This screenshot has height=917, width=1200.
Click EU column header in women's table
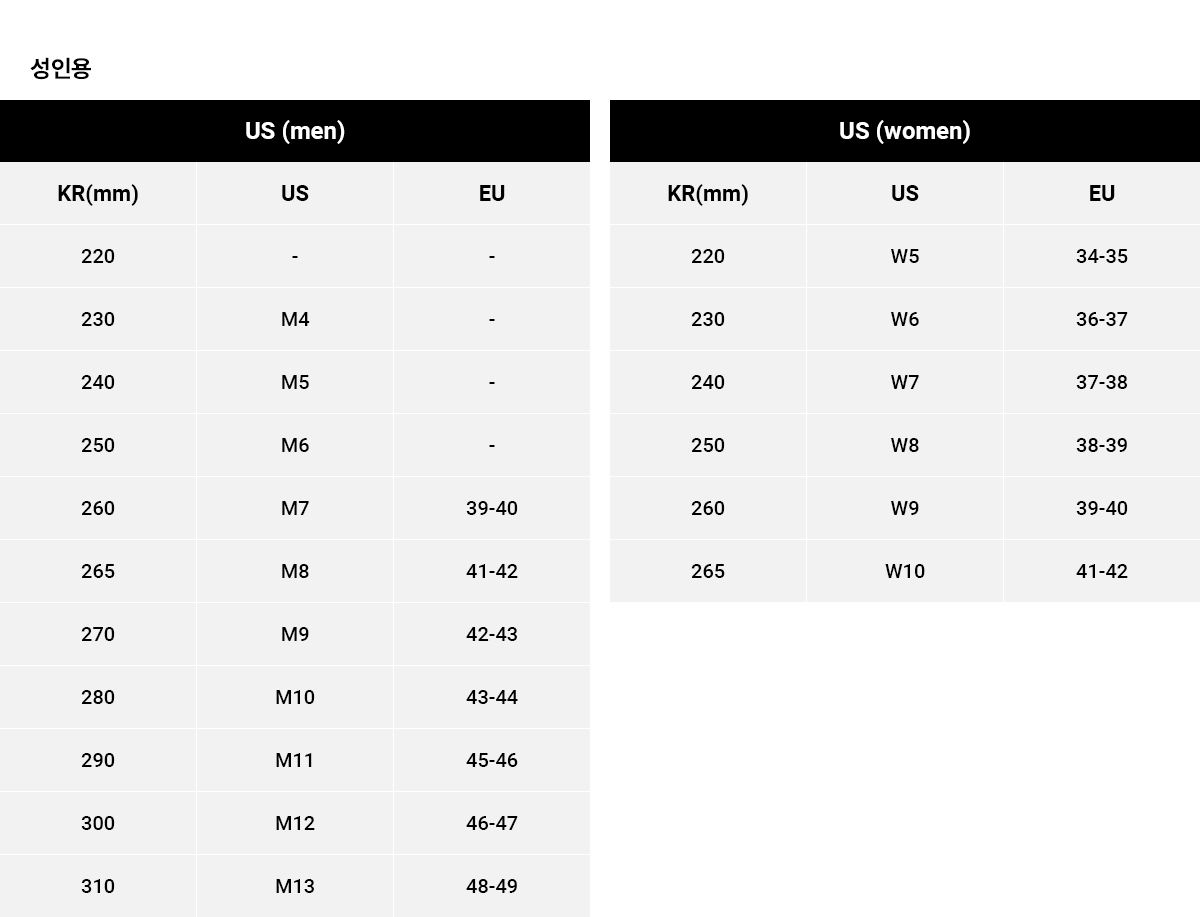click(x=1102, y=193)
